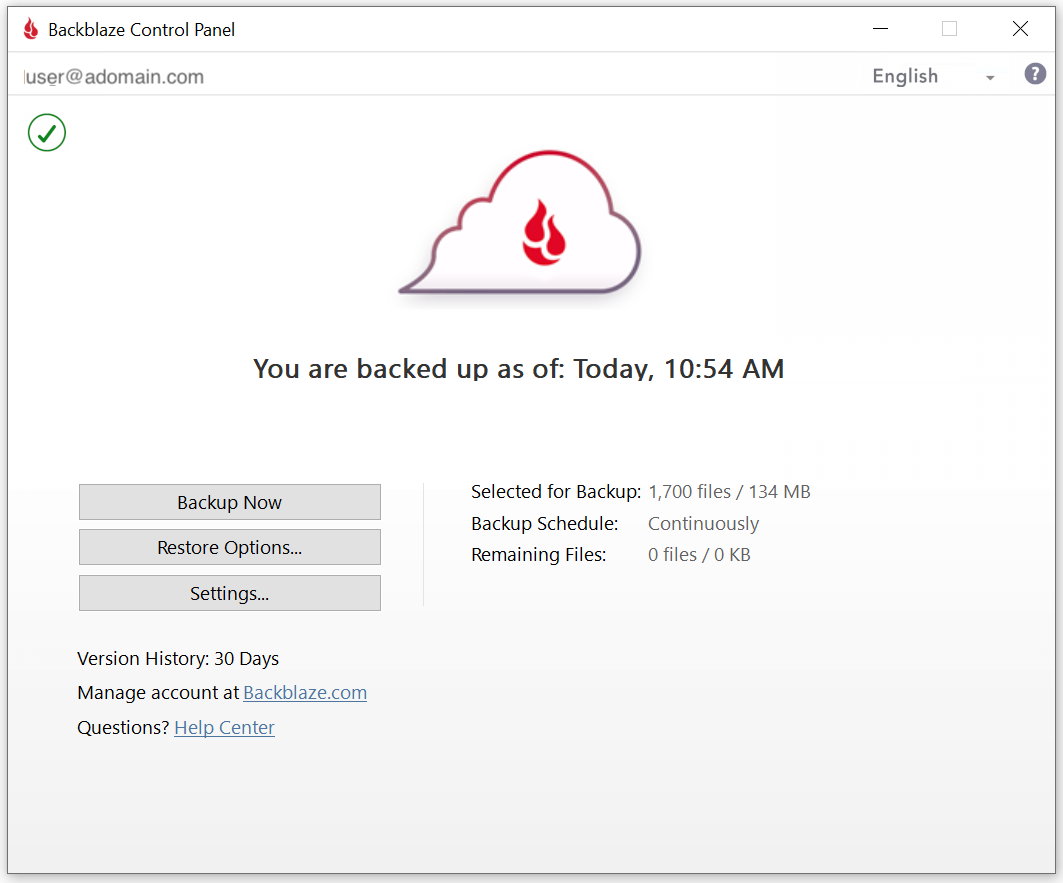Close the Backblaze Control Panel window

click(1020, 28)
